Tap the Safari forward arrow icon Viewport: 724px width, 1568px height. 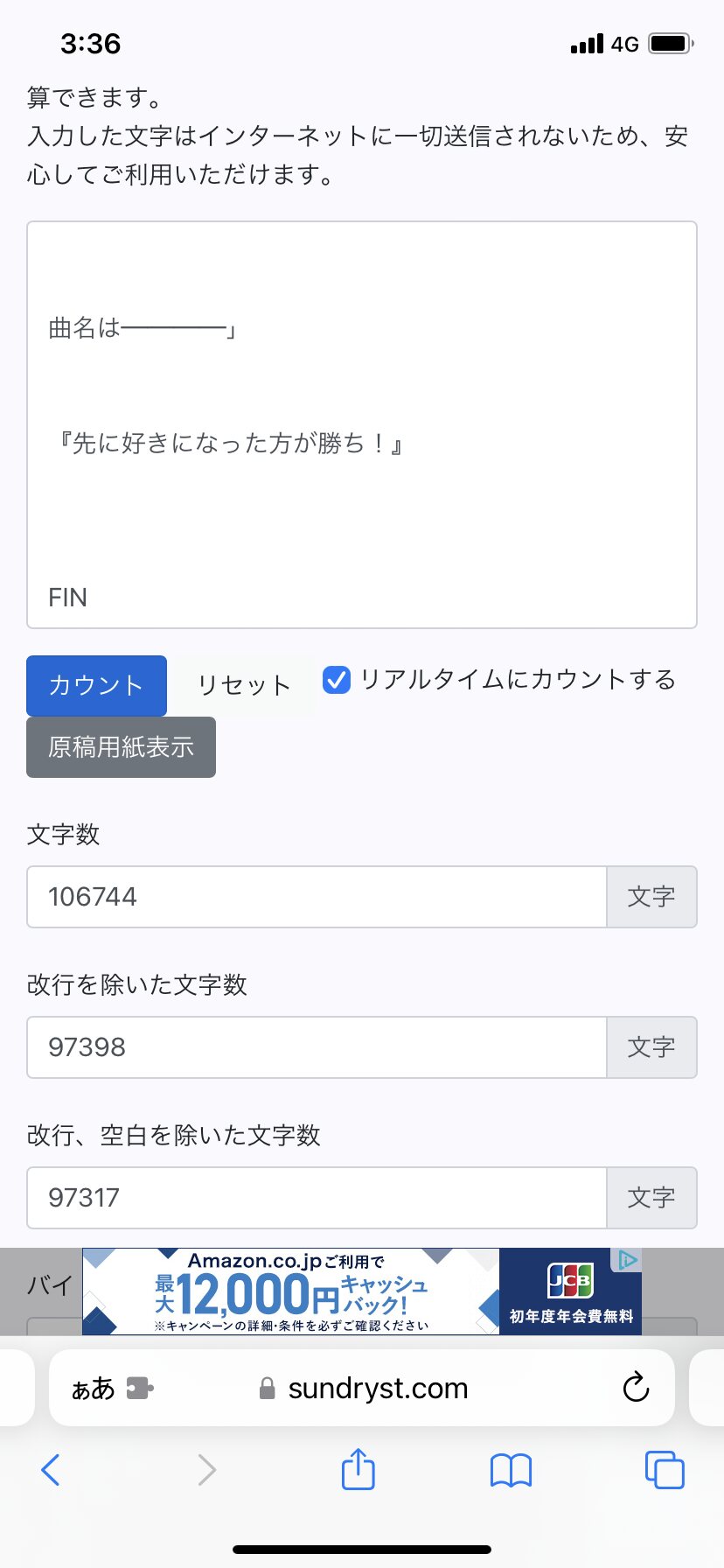pyautogui.click(x=206, y=1470)
